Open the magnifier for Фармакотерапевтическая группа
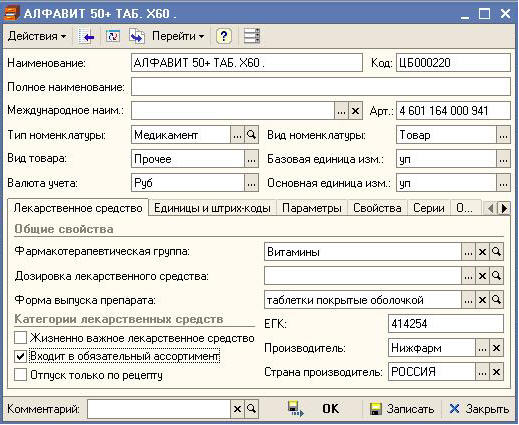Screen dimensions: 519x425 tap(496, 252)
